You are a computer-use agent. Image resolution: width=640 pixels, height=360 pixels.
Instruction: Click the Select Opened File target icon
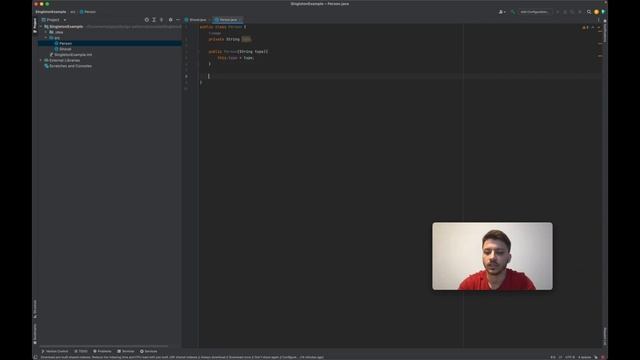coord(147,20)
